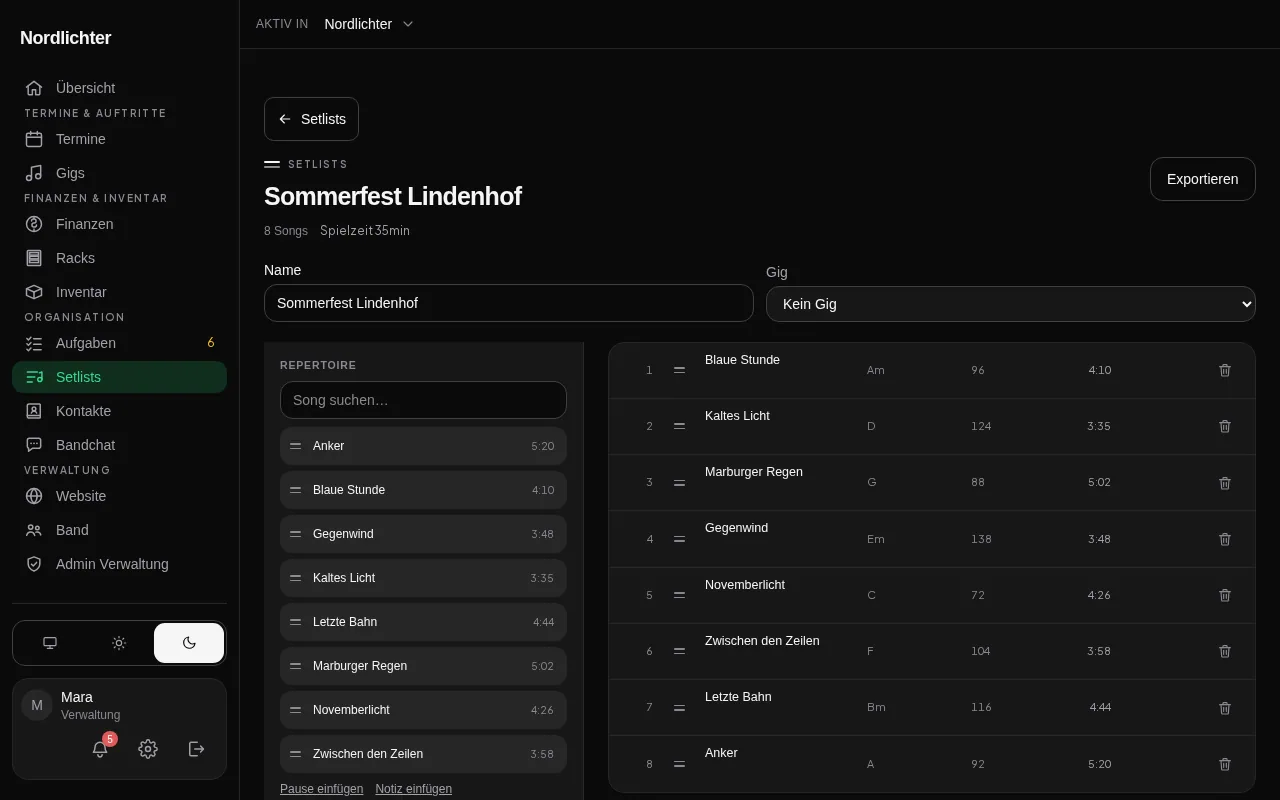Click the setlist Name input field

coord(508,303)
